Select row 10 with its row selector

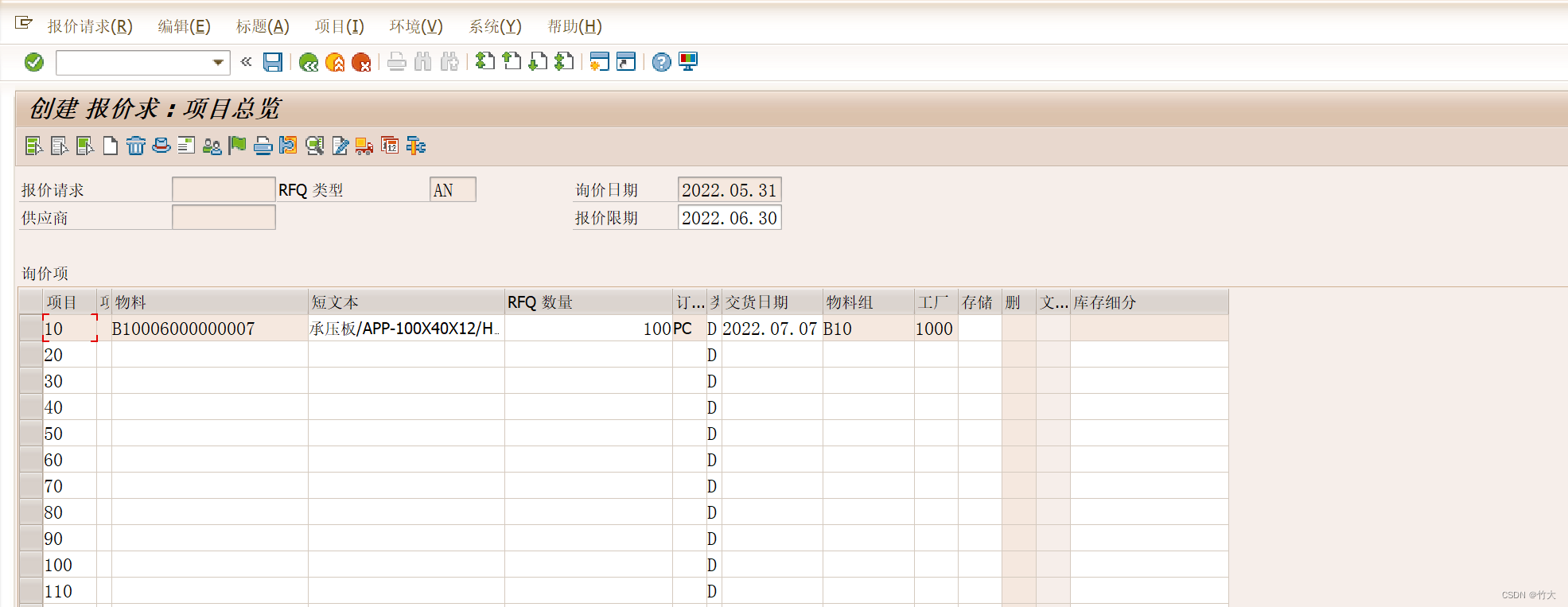pyautogui.click(x=31, y=328)
